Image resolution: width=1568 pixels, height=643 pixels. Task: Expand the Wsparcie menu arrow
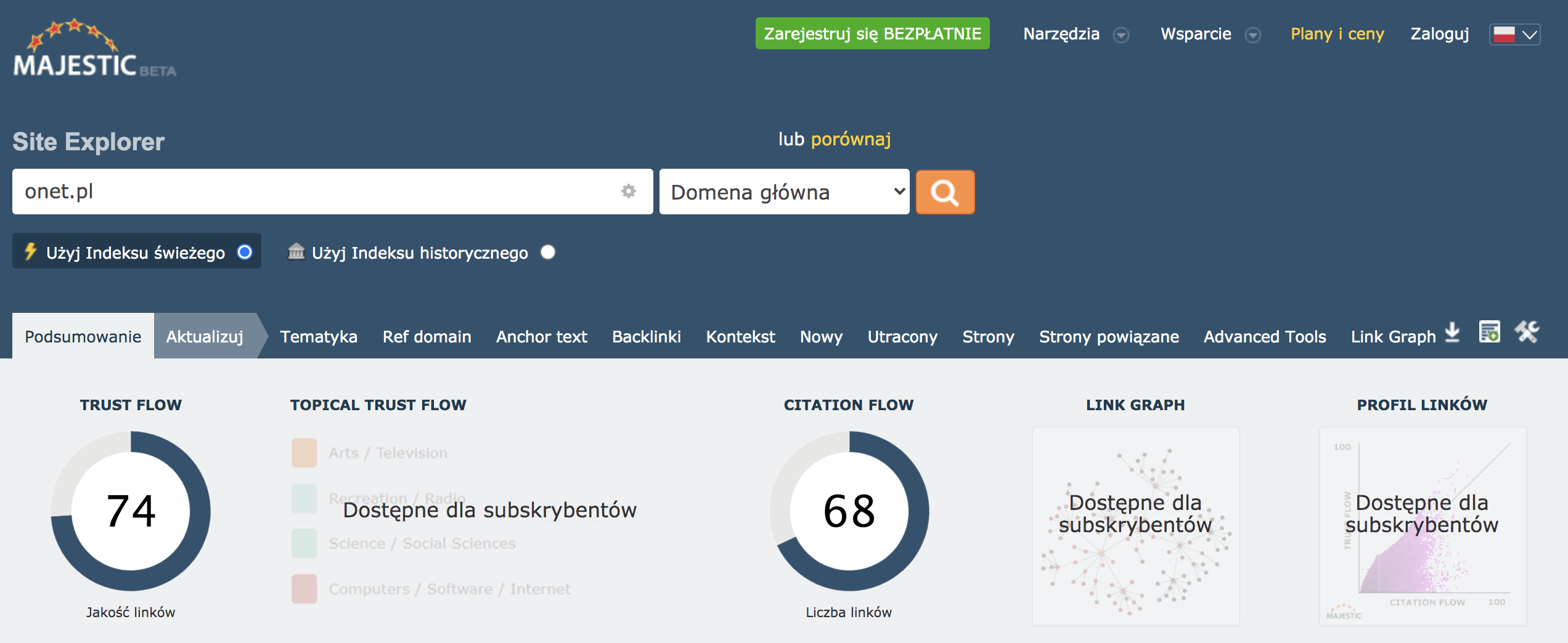pos(1252,35)
